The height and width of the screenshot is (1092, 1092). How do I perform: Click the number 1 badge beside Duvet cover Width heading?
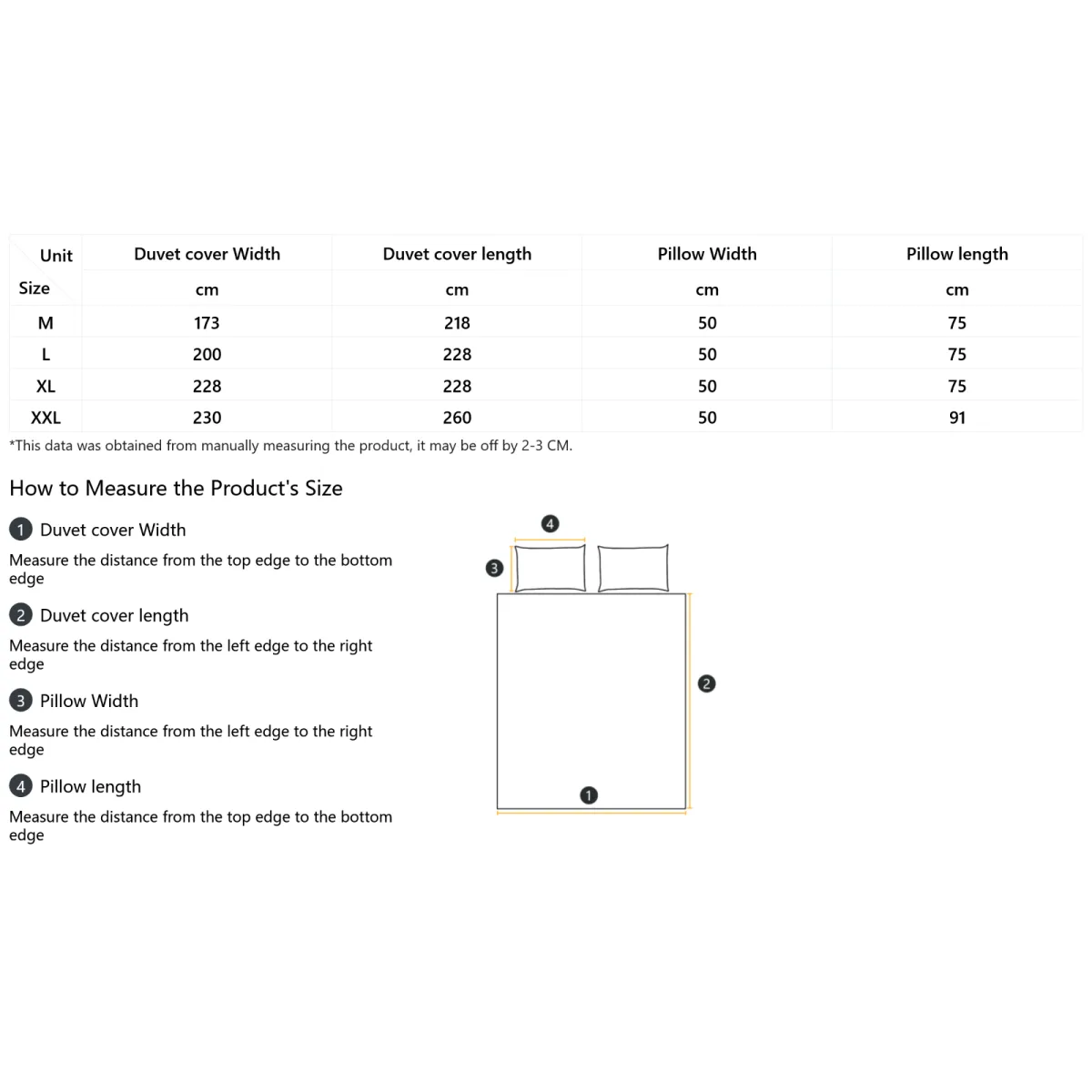[x=20, y=530]
